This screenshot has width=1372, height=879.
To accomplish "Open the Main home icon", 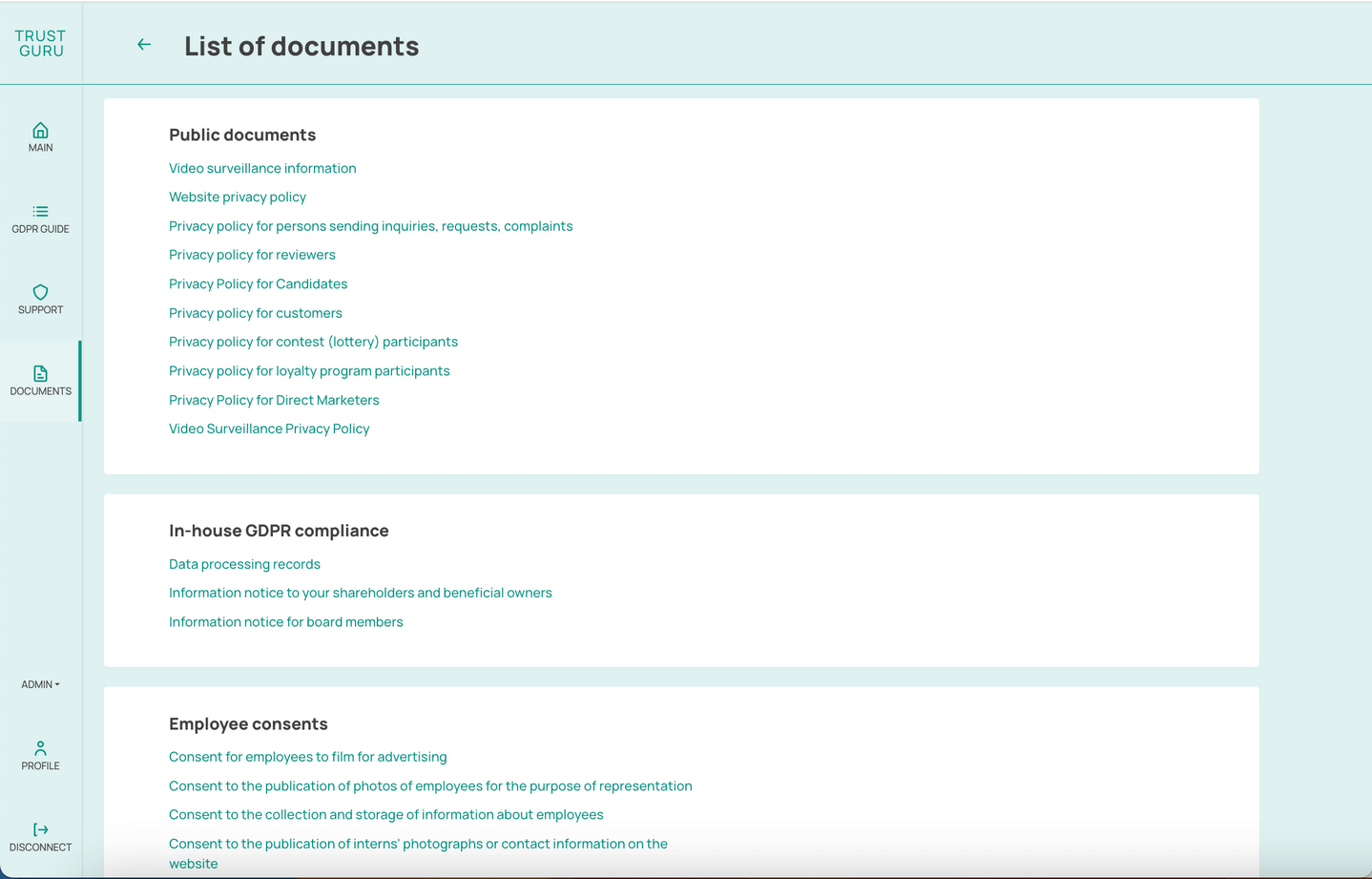I will click(40, 131).
